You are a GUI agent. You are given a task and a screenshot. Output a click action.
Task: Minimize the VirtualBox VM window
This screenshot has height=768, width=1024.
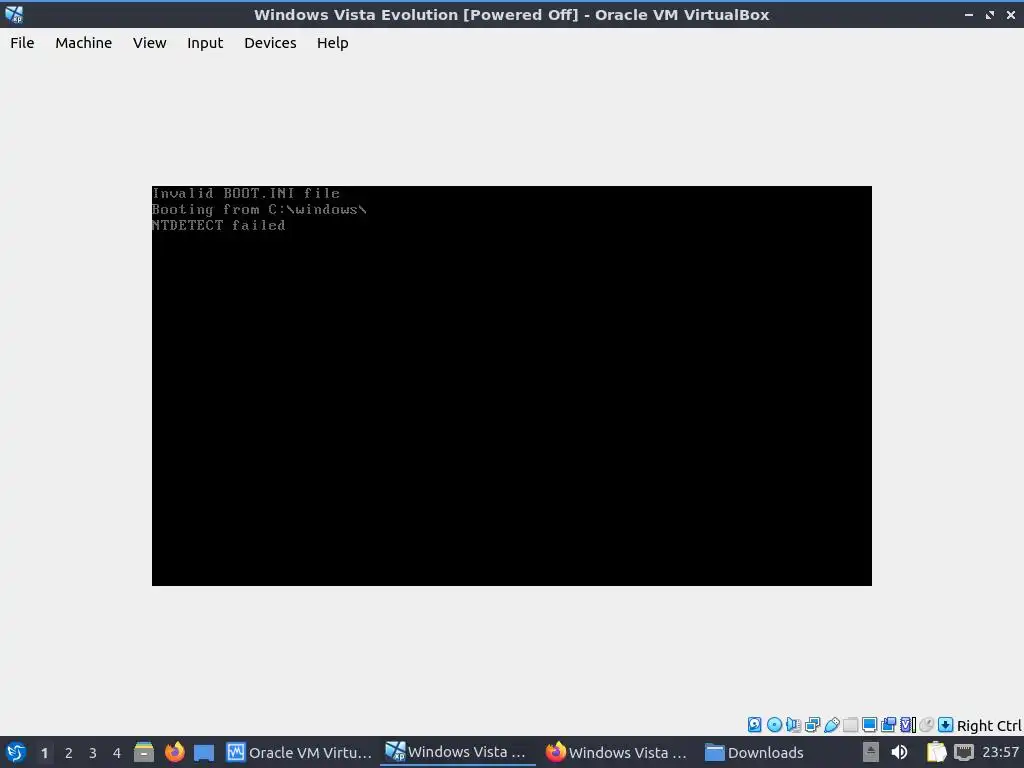968,14
